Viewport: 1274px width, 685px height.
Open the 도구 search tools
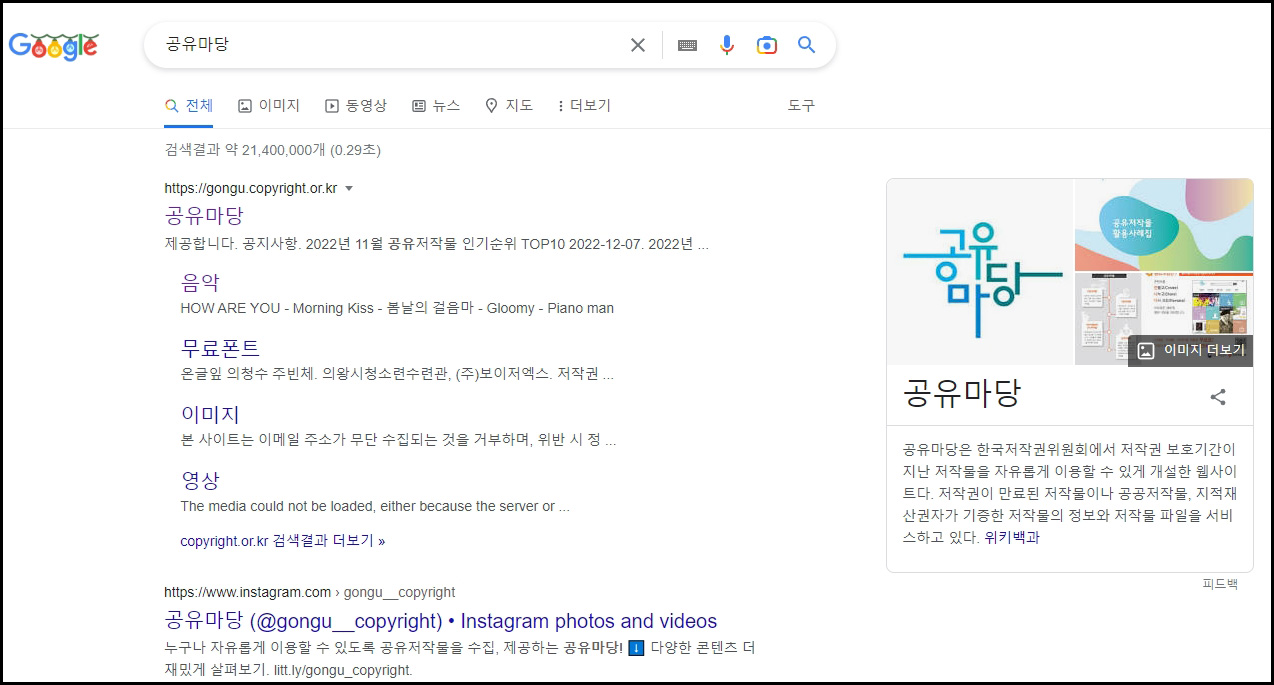(801, 105)
